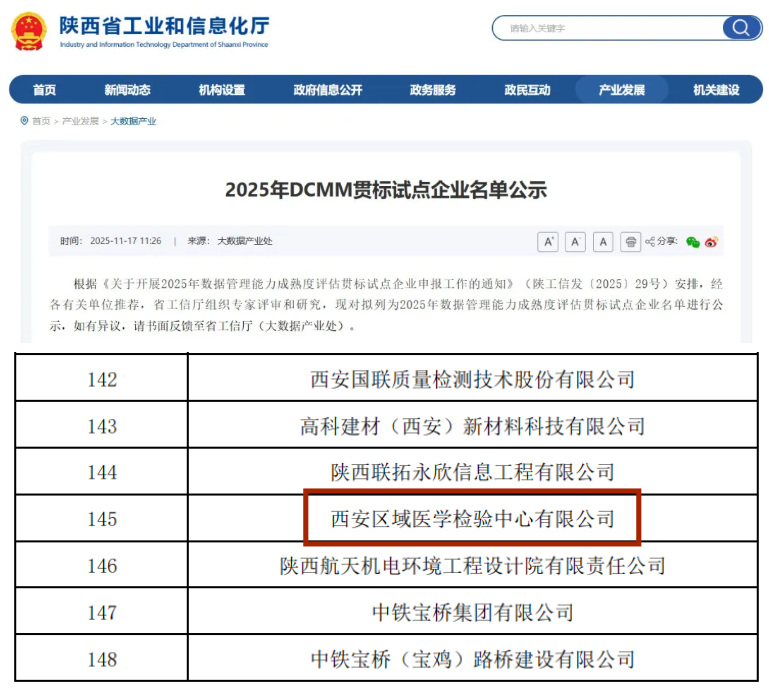
Task: Click row number 146 cell
Action: (102, 566)
